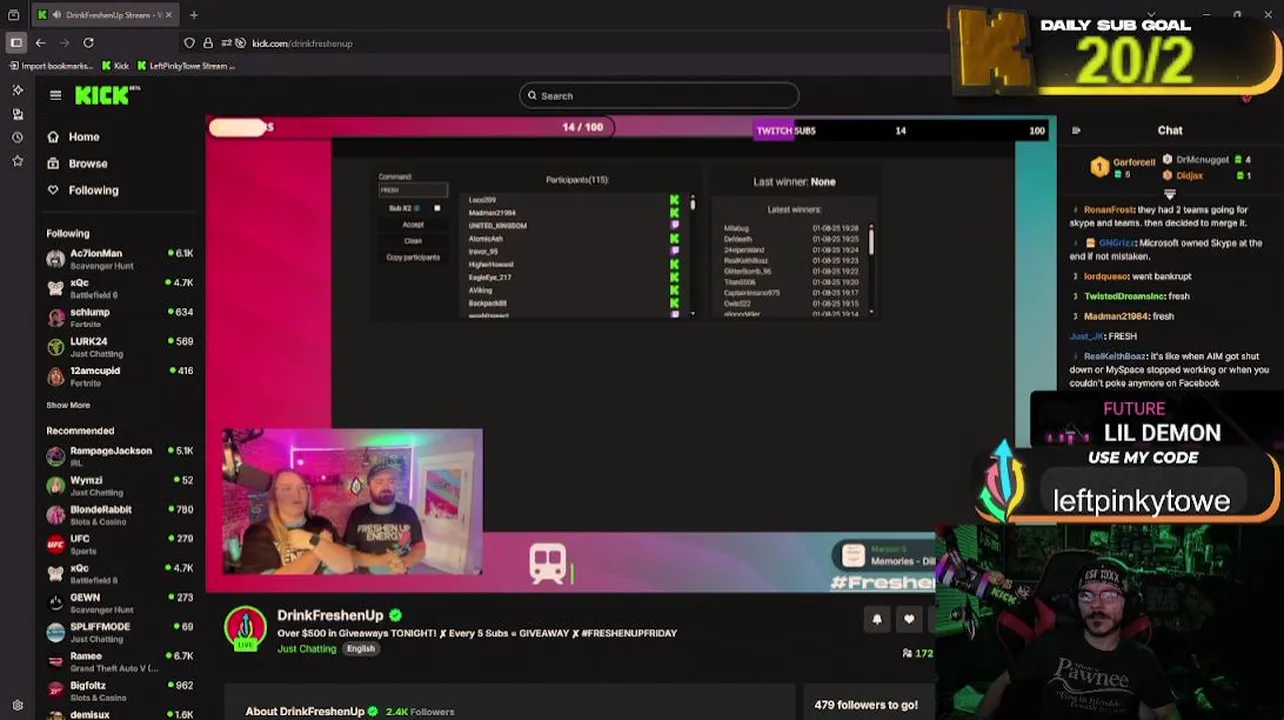Toggle the browser sidebar button
Image resolution: width=1284 pixels, height=720 pixels.
coord(16,43)
